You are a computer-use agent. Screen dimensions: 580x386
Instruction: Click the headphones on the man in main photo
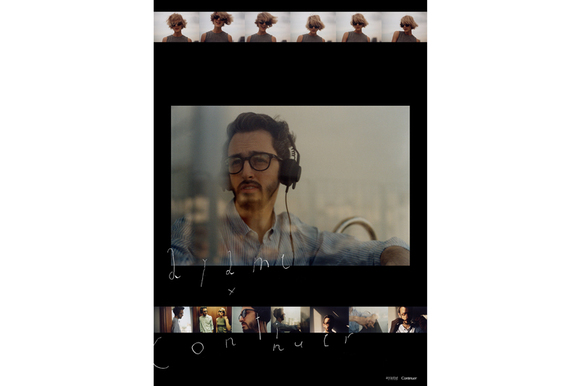click(x=290, y=165)
